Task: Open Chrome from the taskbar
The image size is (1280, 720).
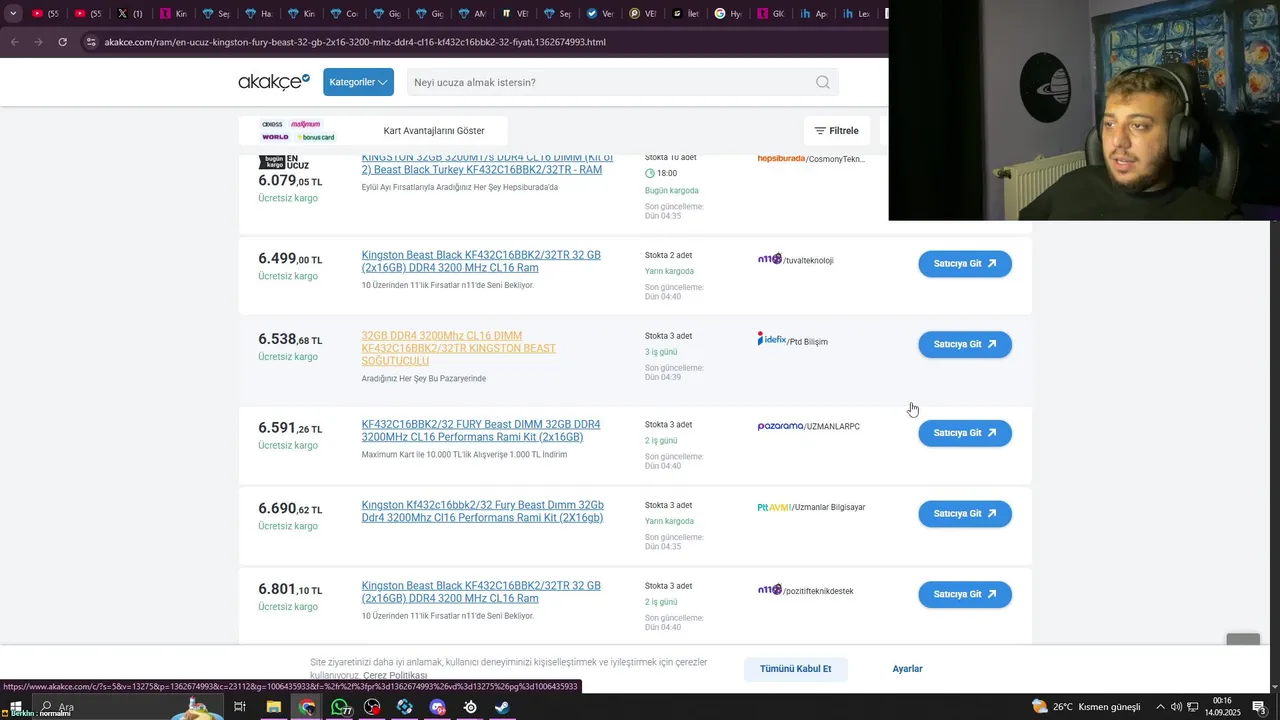Action: pyautogui.click(x=306, y=707)
